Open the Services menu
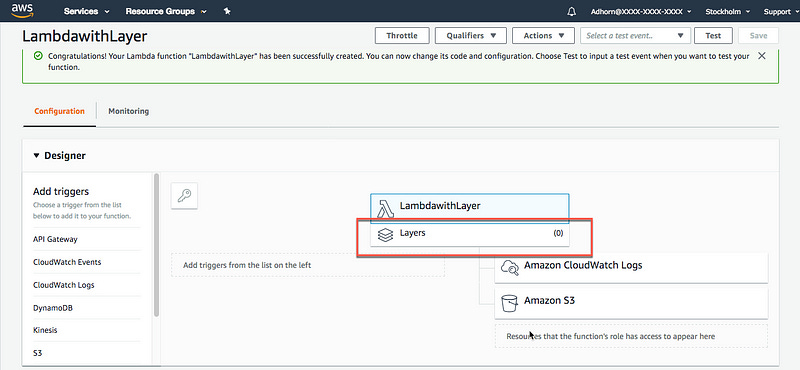This screenshot has height=370, width=800. click(x=86, y=11)
